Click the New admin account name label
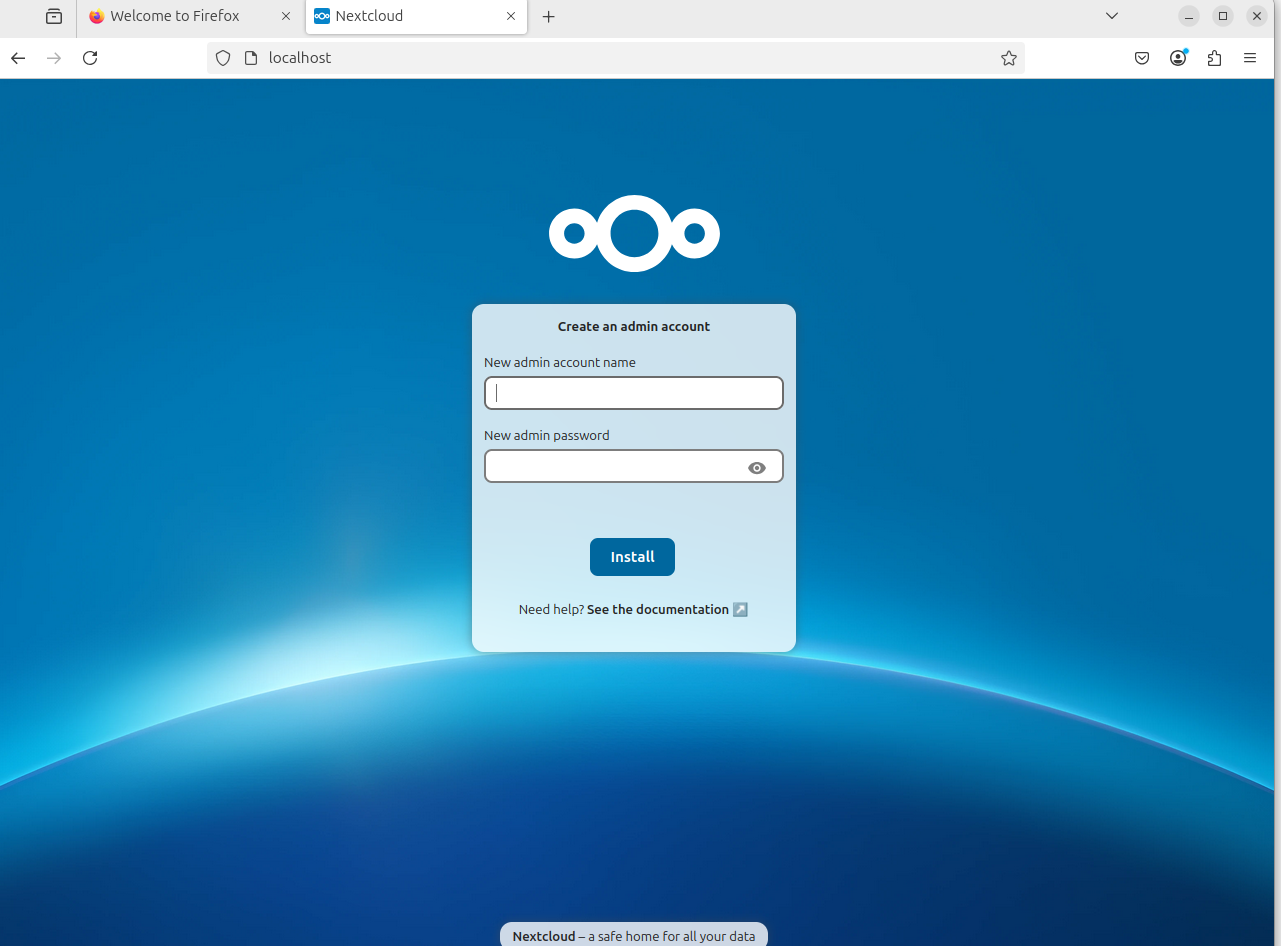Viewport: 1281px width, 946px height. [560, 362]
